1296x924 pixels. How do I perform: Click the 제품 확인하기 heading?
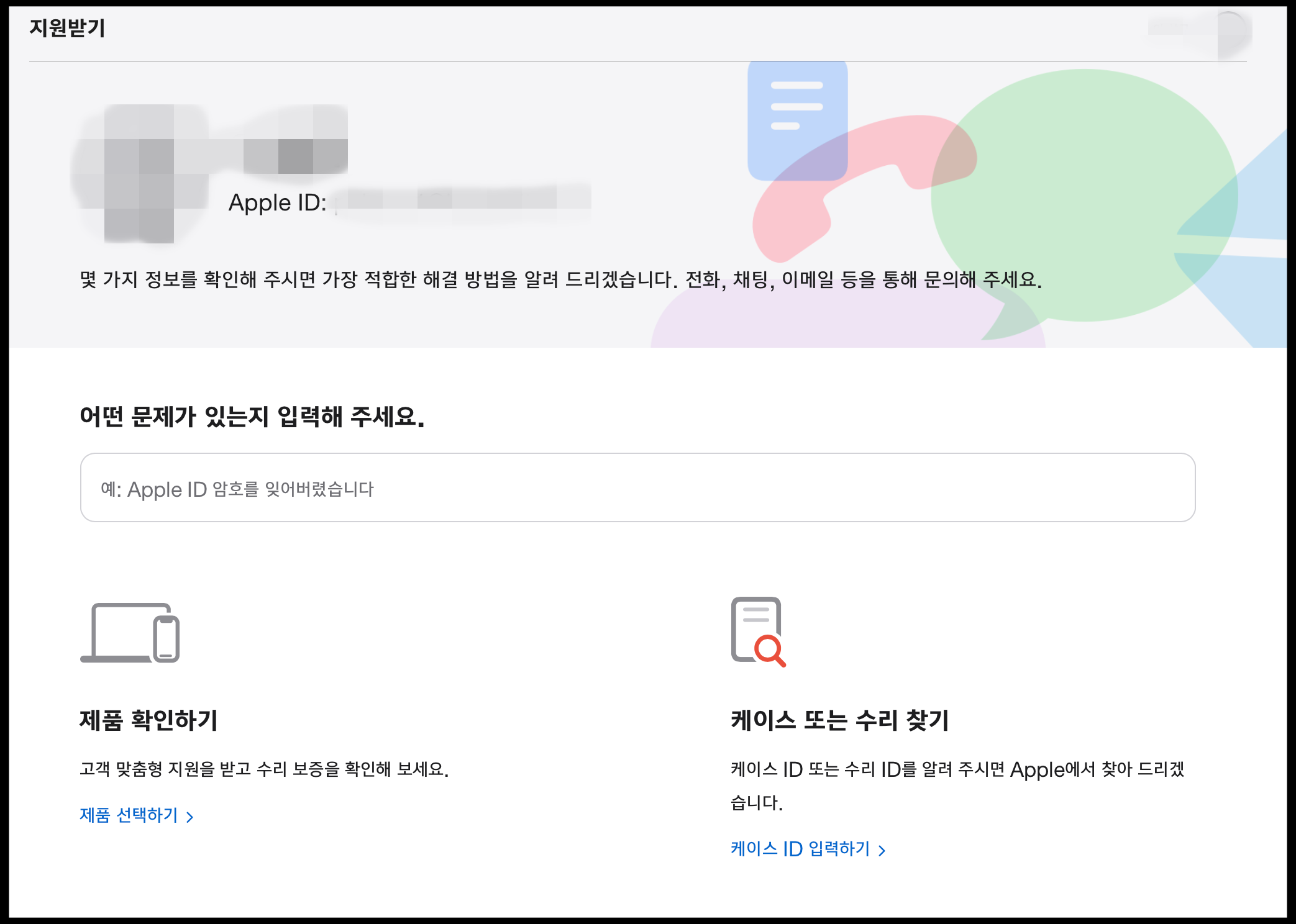click(x=148, y=720)
